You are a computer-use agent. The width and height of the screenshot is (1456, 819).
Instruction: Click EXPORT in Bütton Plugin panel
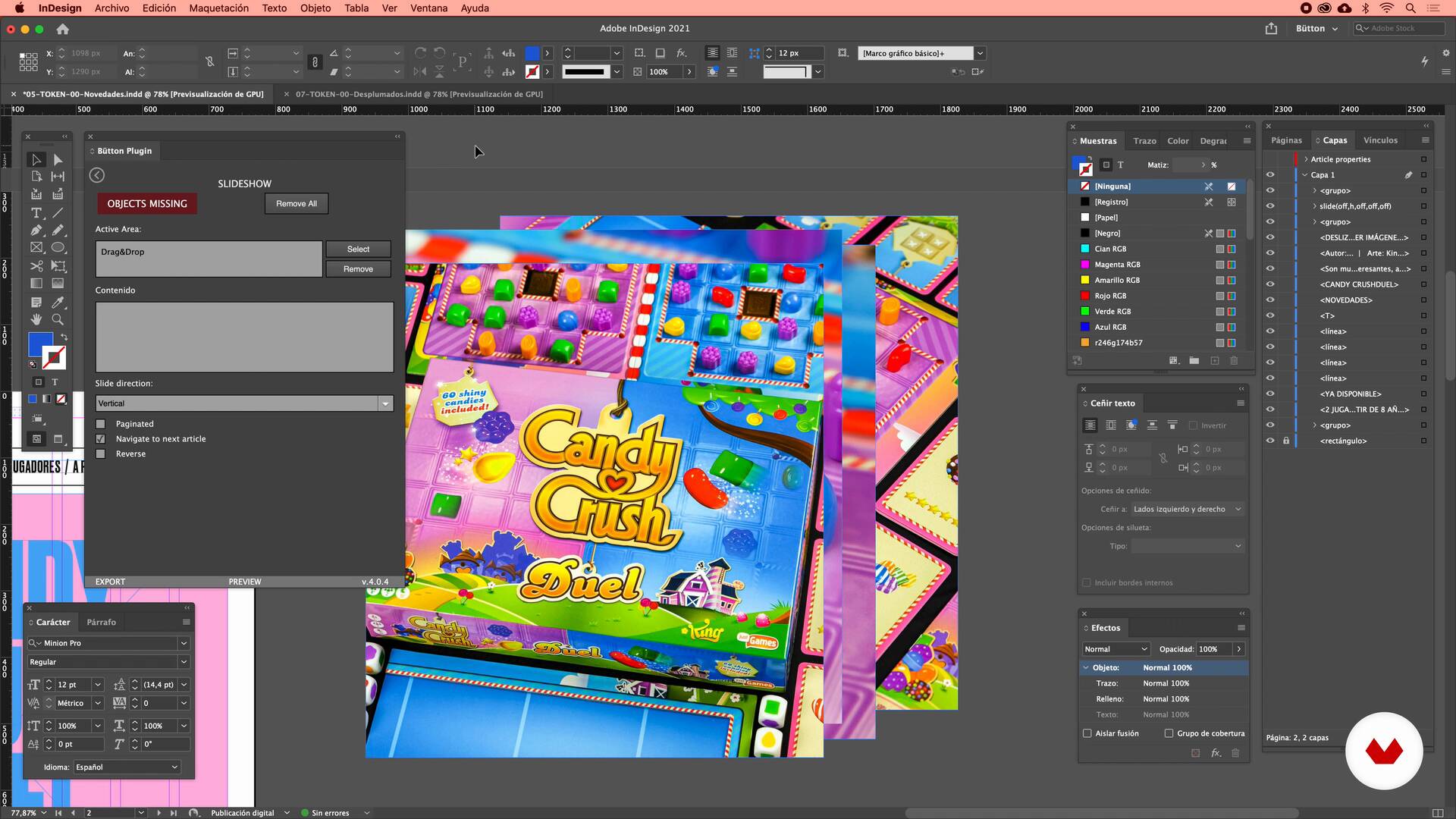click(110, 582)
